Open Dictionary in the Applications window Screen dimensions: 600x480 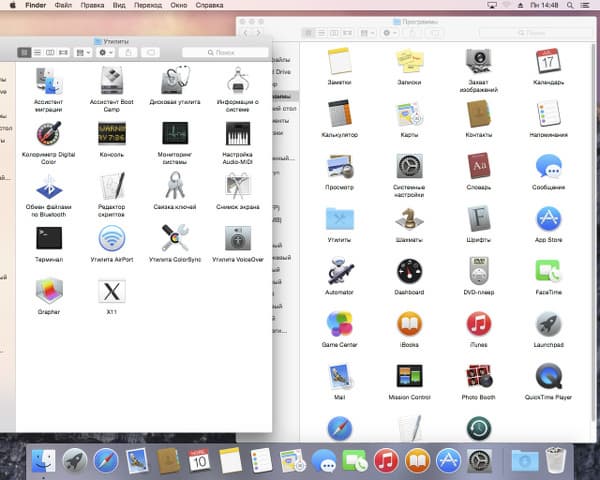pyautogui.click(x=478, y=166)
